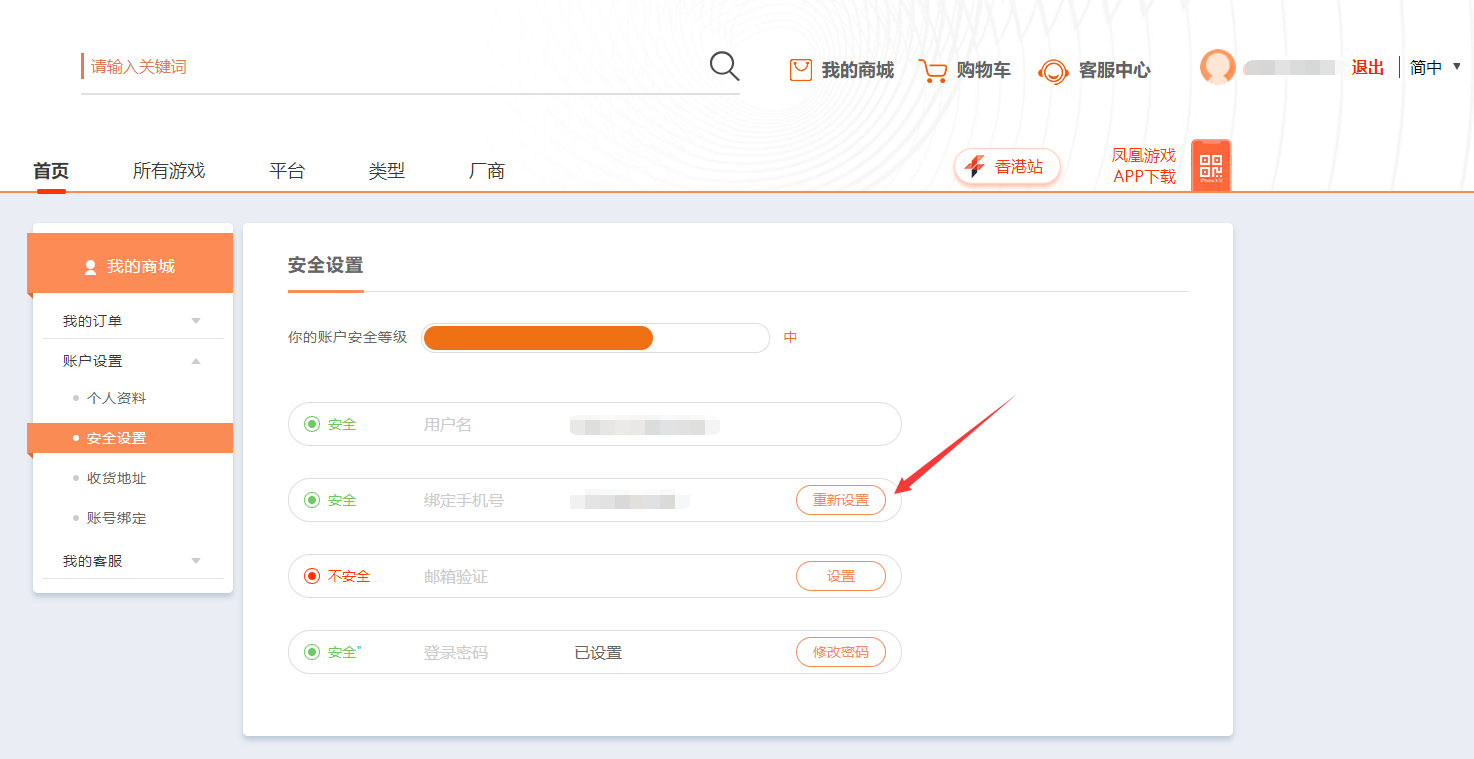Select the green 安全 status dot beside 用户名
This screenshot has width=1474, height=759.
pos(313,424)
